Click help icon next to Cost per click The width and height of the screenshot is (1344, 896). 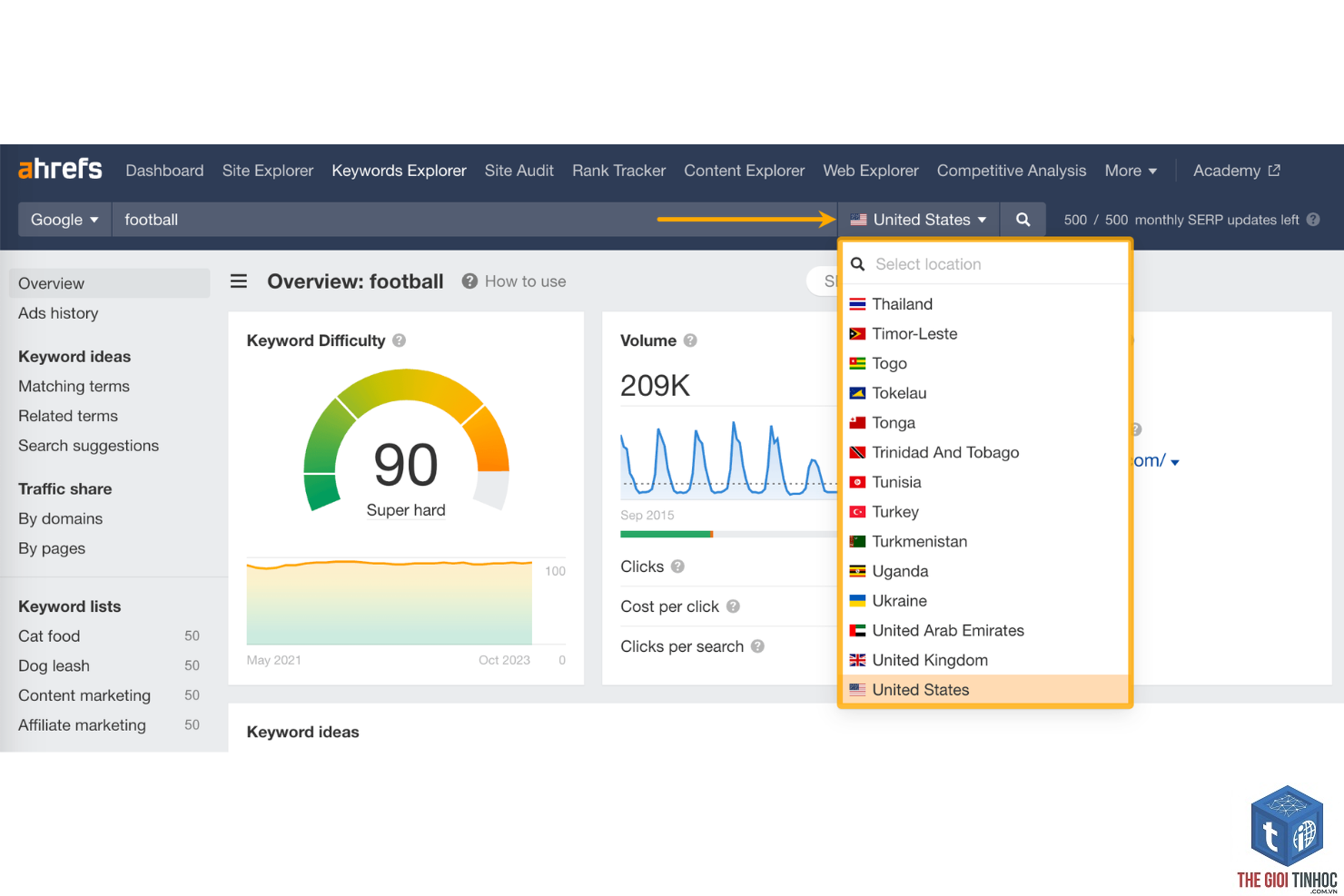coord(733,606)
